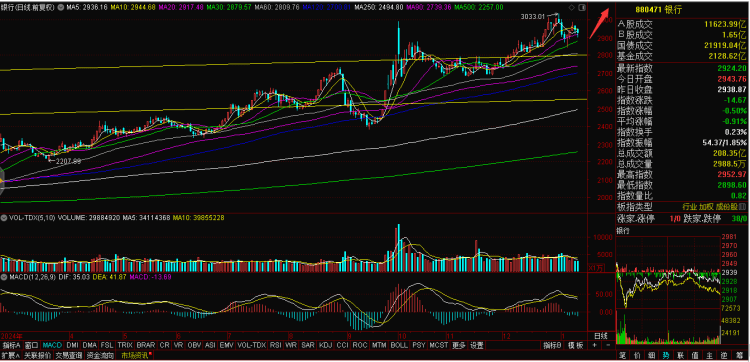Select the OBV indicator

click(194, 345)
